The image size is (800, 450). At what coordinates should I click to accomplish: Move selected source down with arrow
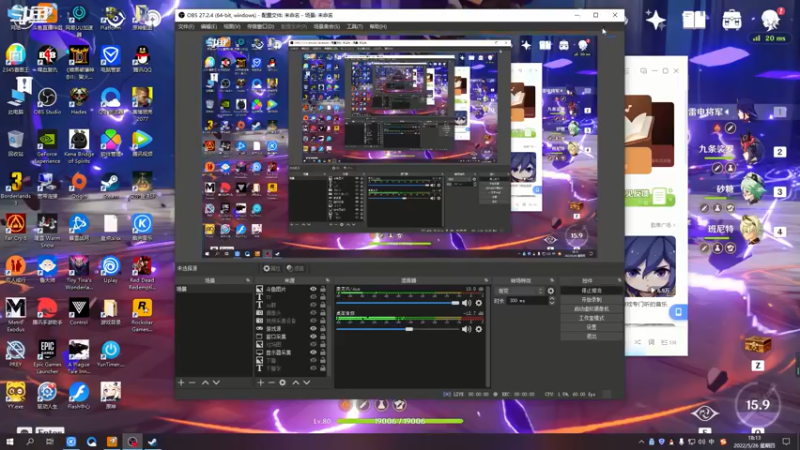(x=307, y=382)
